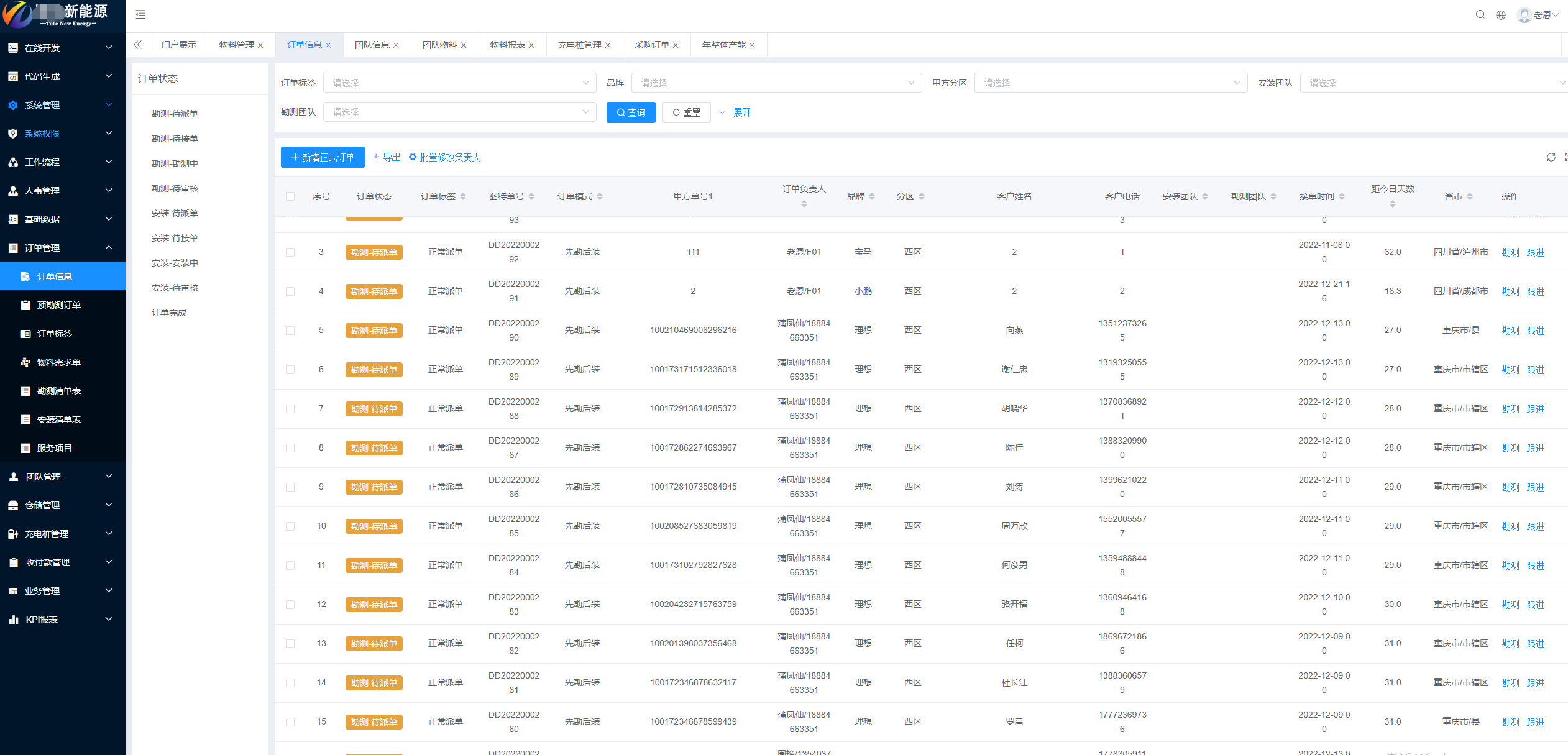Check row 4 checkbox with 小鹏 brand
Screen dimensions: 1568x755
pos(290,291)
